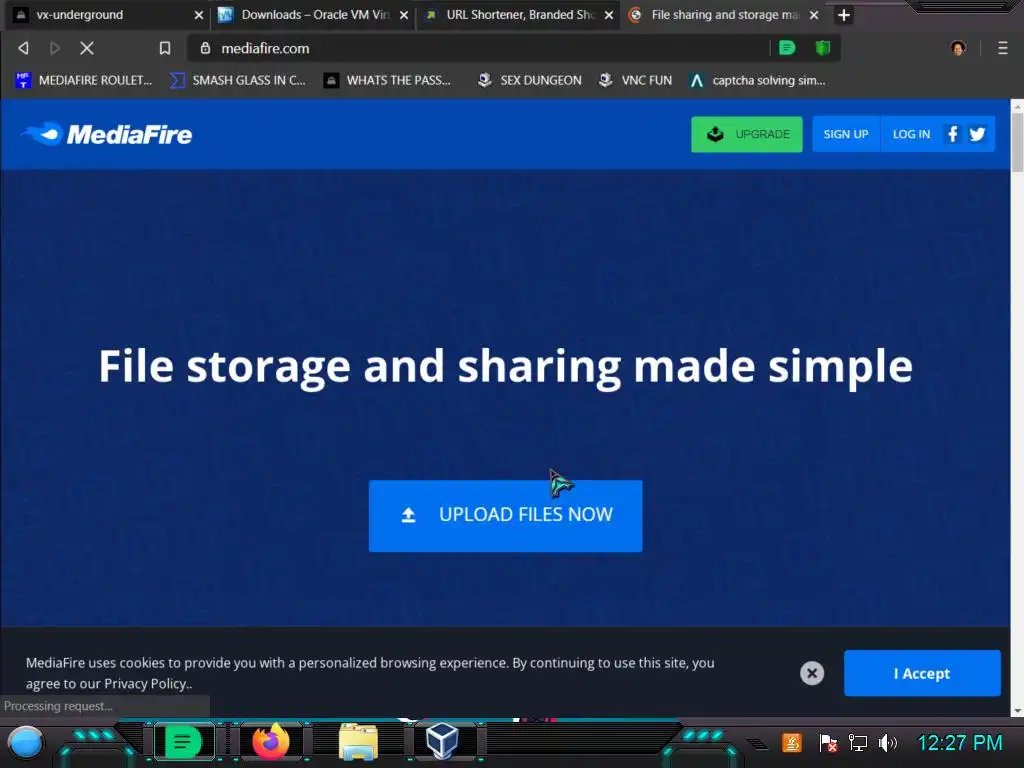Click the browser forward arrow
Screen dimensions: 1024x768
click(55, 48)
